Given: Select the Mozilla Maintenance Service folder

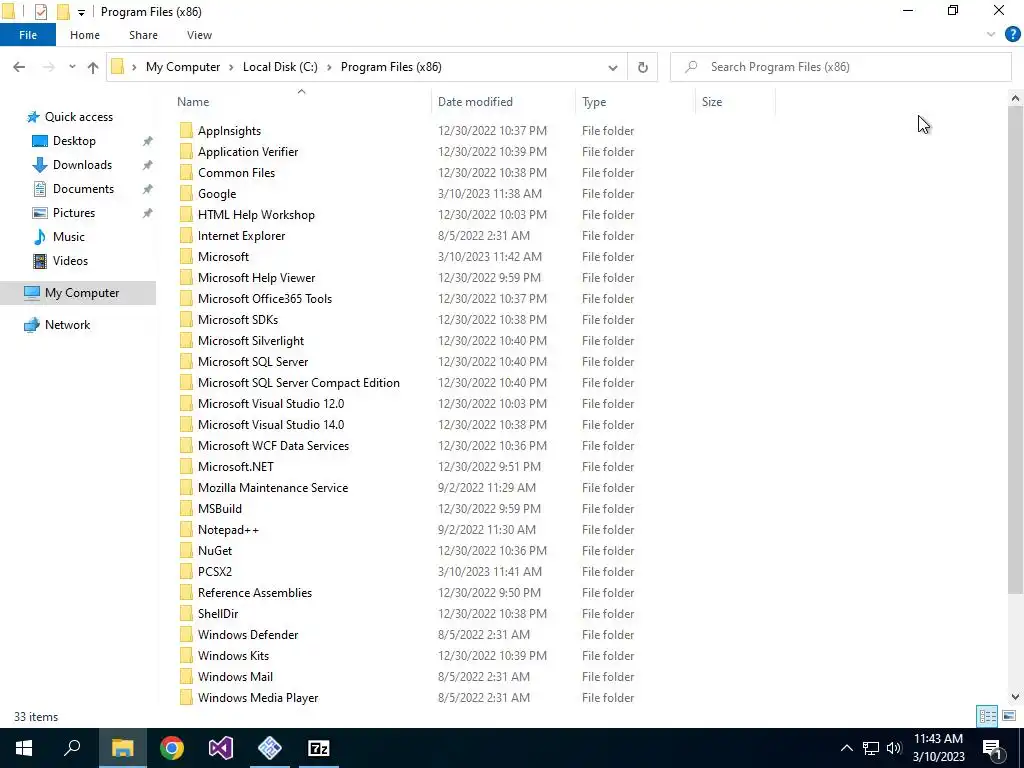Looking at the screenshot, I should point(272,488).
